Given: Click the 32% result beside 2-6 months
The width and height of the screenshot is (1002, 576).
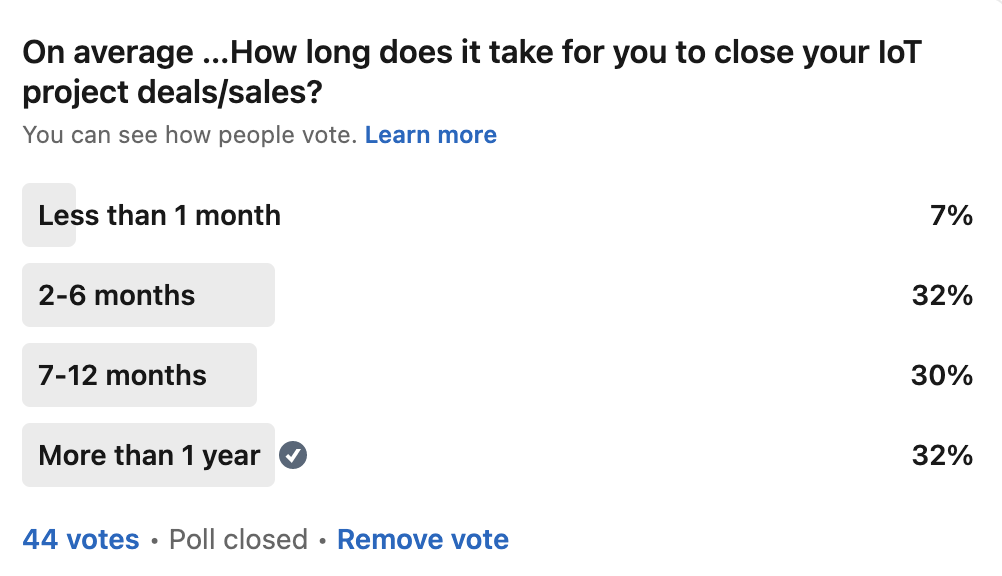Looking at the screenshot, I should pos(942,296).
